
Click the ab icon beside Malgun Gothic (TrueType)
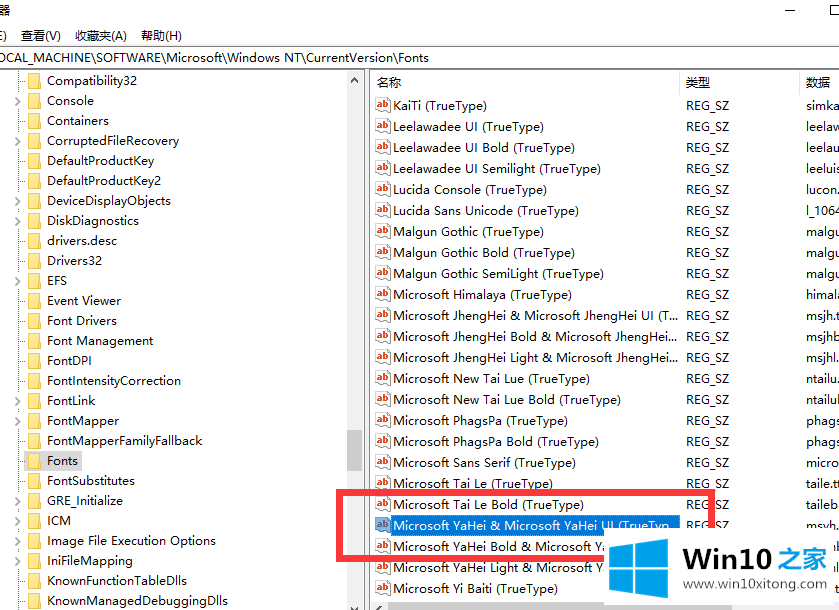[382, 231]
